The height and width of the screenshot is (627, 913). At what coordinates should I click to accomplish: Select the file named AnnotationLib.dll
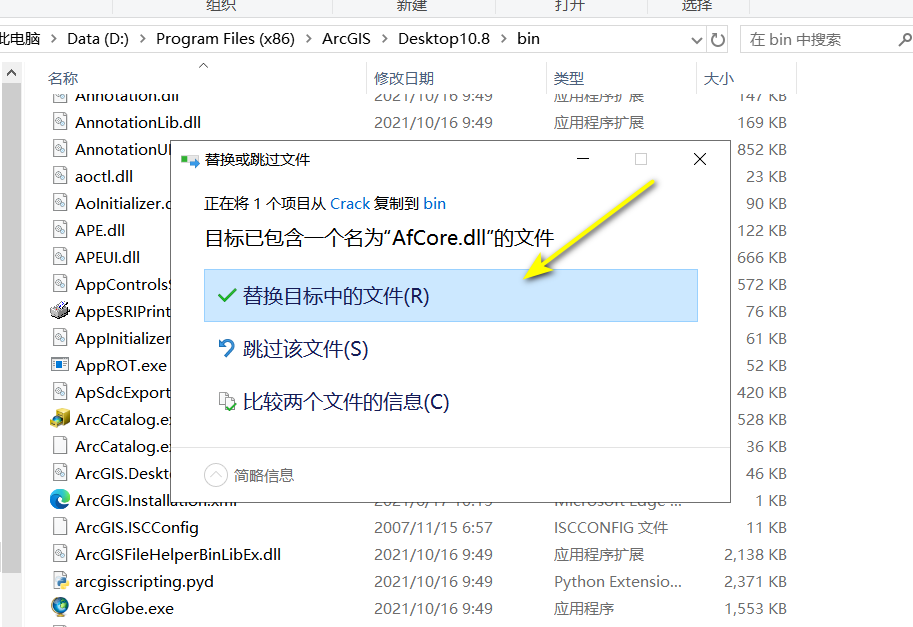point(138,122)
